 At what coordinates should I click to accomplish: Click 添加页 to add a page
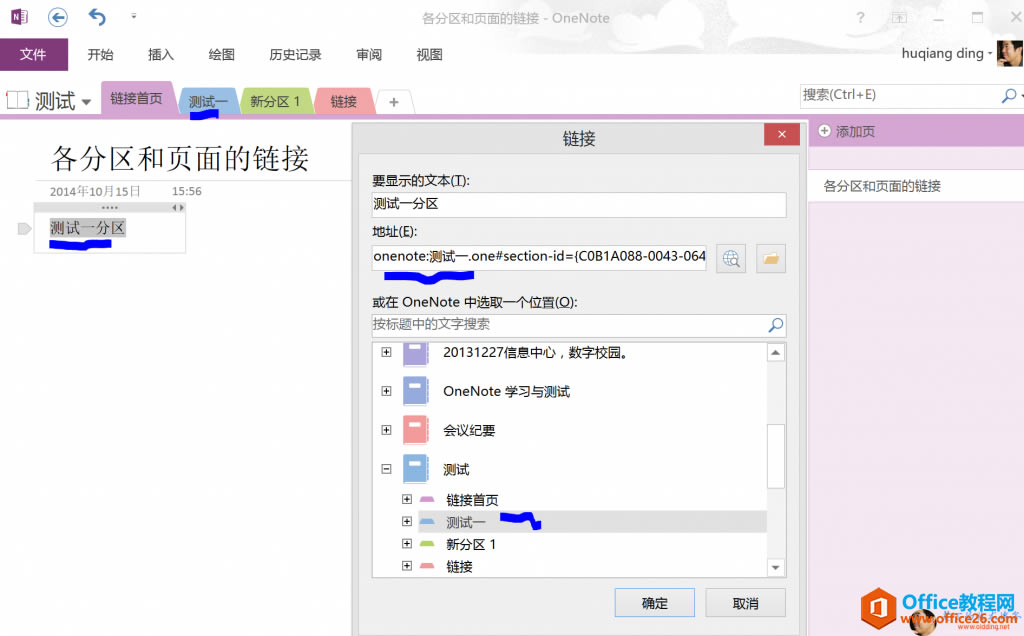846,132
